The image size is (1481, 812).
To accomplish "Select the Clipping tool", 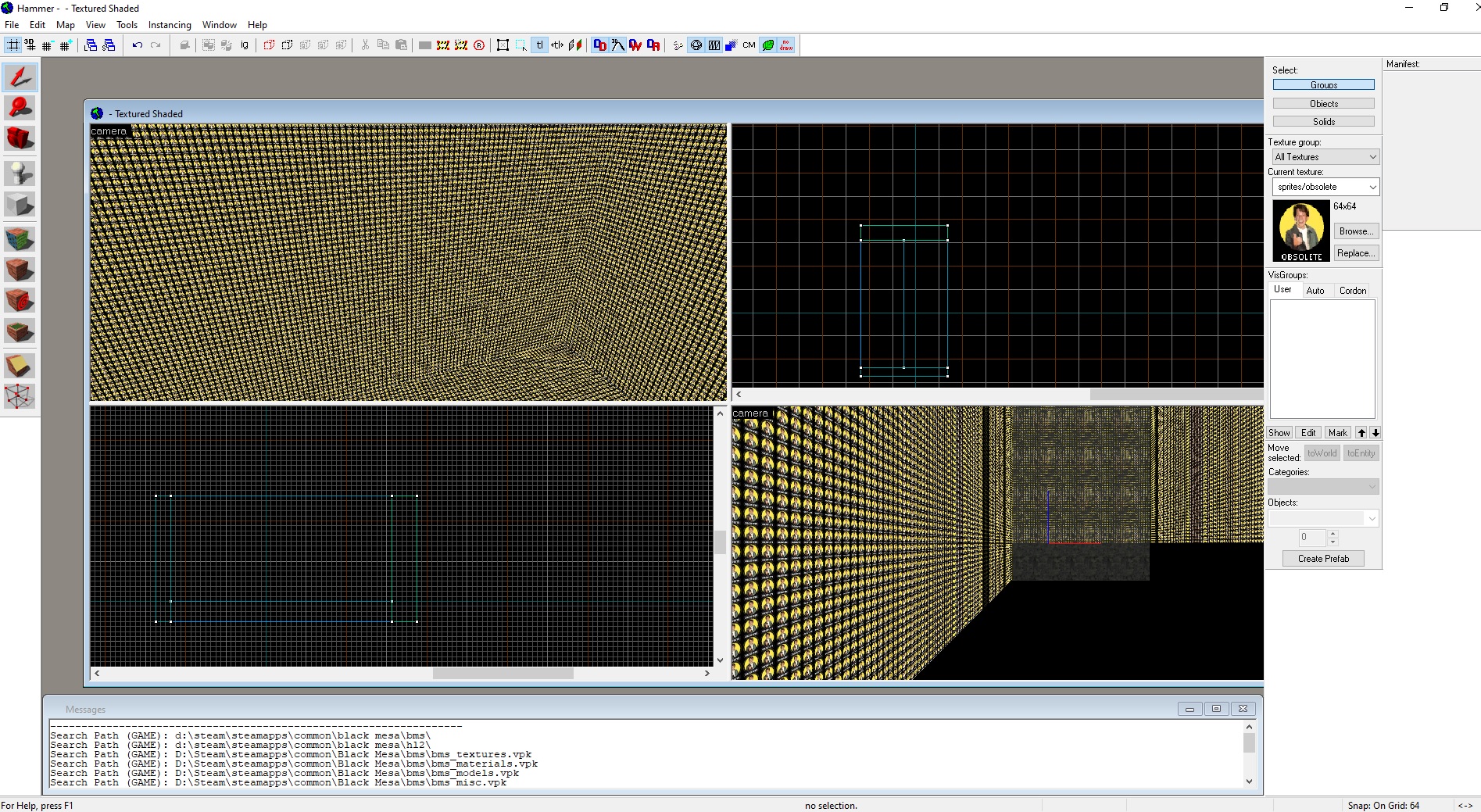I will [x=20, y=365].
